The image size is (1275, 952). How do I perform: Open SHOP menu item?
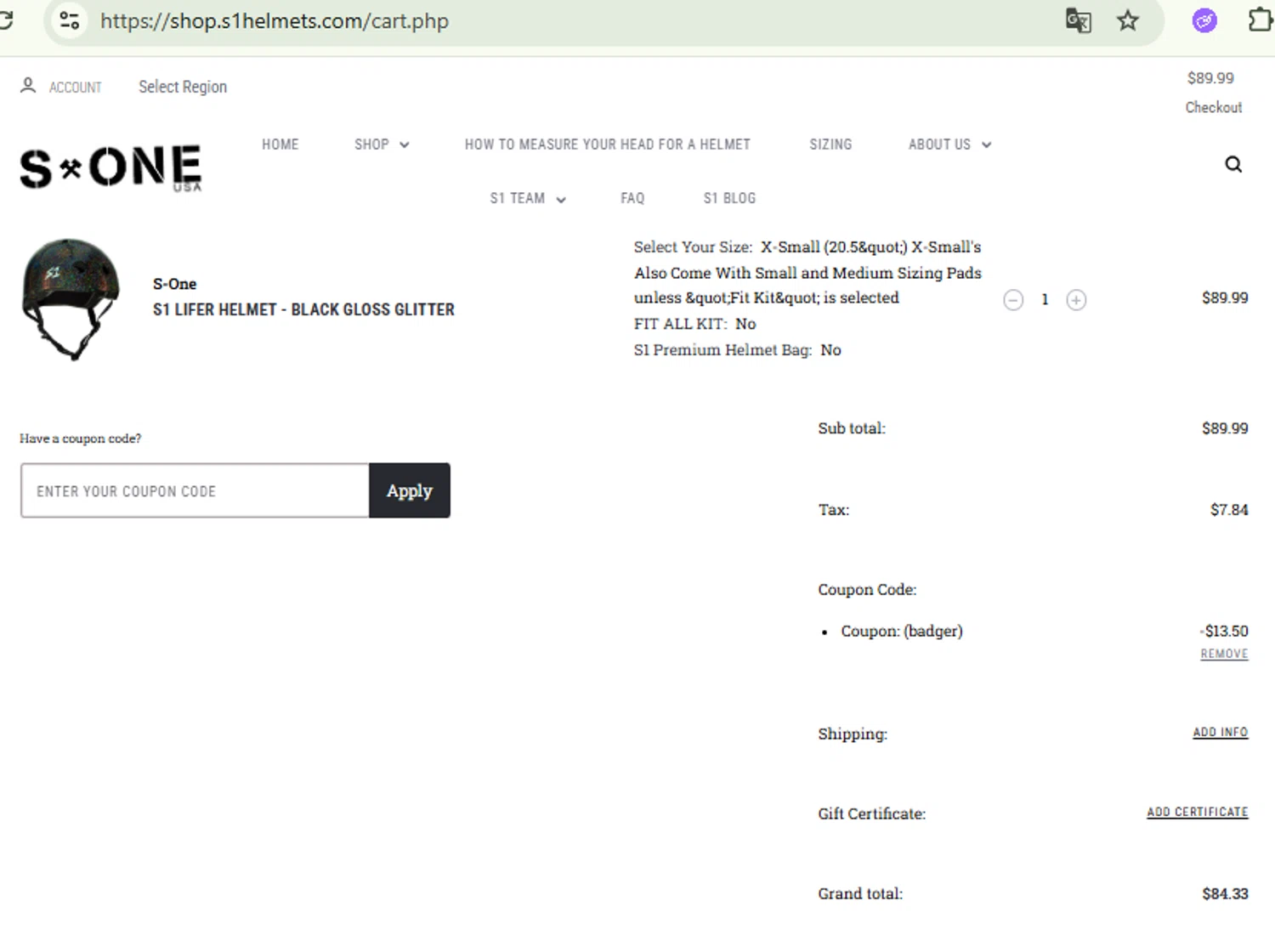click(x=371, y=144)
